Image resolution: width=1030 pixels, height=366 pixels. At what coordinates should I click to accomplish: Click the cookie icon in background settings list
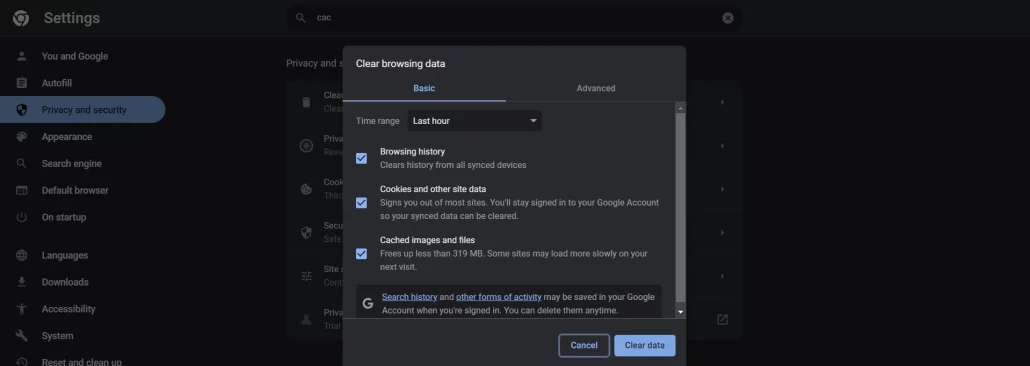[x=306, y=189]
